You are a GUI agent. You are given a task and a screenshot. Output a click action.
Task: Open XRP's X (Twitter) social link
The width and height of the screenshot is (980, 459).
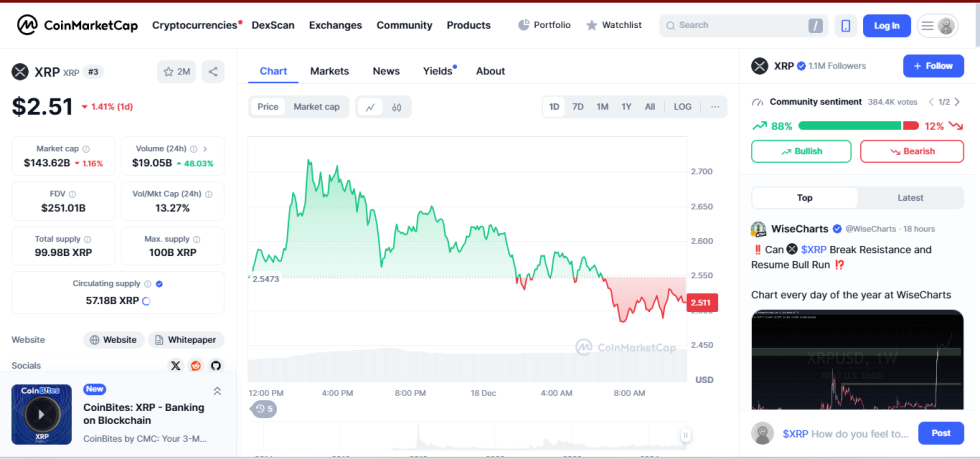coord(176,366)
